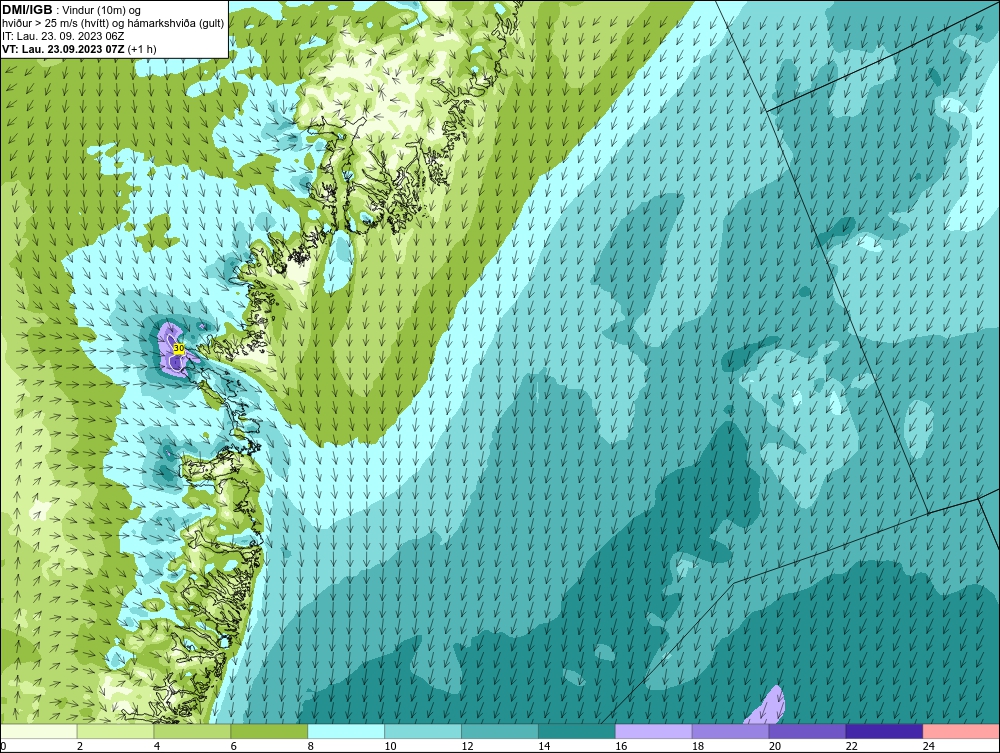Click the 22–24 m/s dark indigo swatch
This screenshot has height=753, width=1000.
click(884, 731)
